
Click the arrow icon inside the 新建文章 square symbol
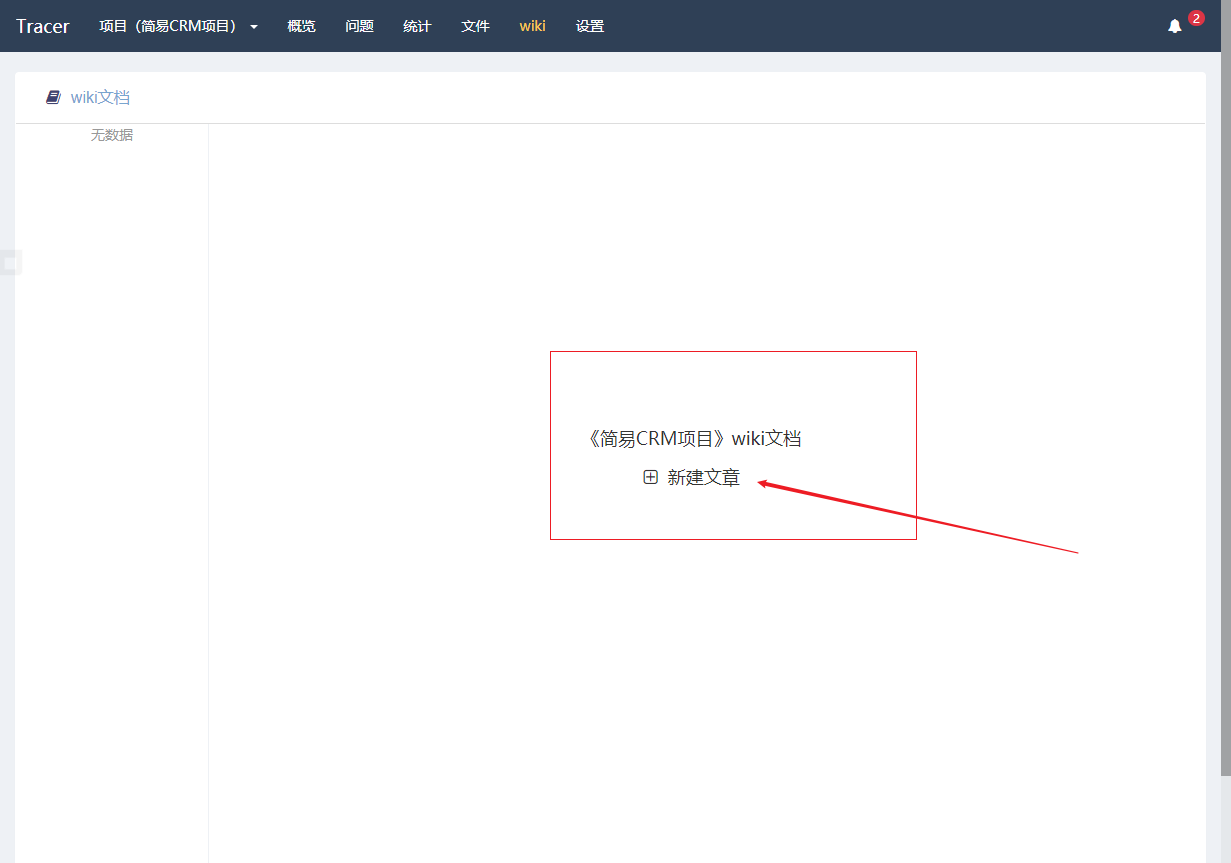tap(650, 477)
